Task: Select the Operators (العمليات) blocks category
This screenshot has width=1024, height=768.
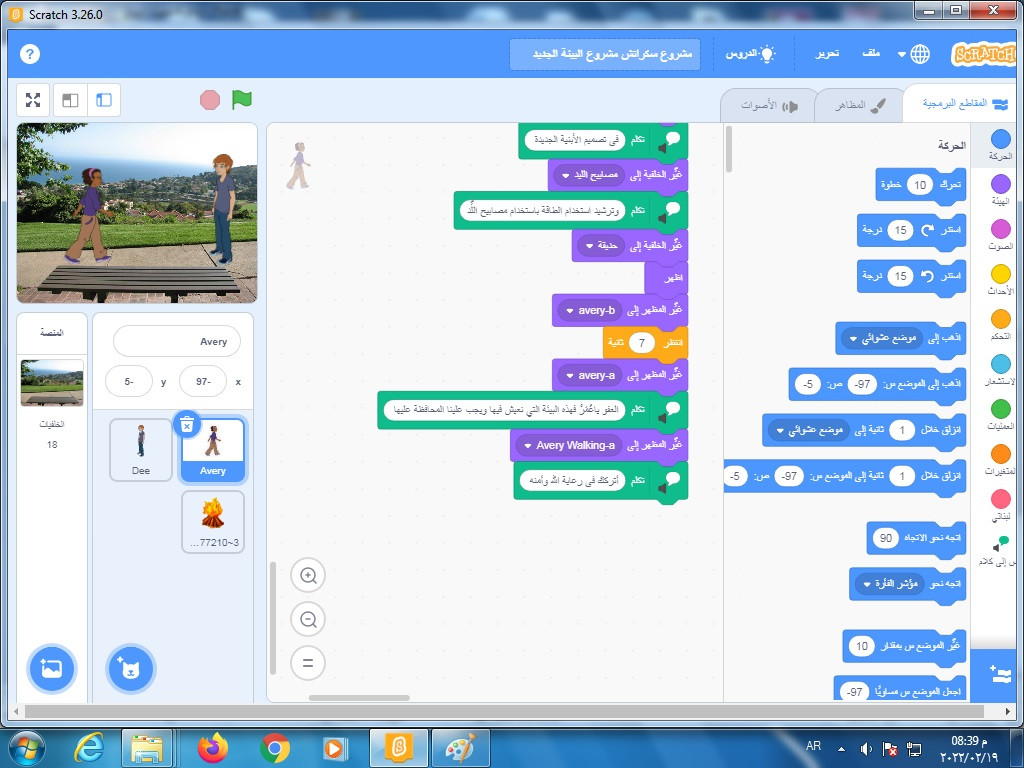Action: tap(1000, 415)
